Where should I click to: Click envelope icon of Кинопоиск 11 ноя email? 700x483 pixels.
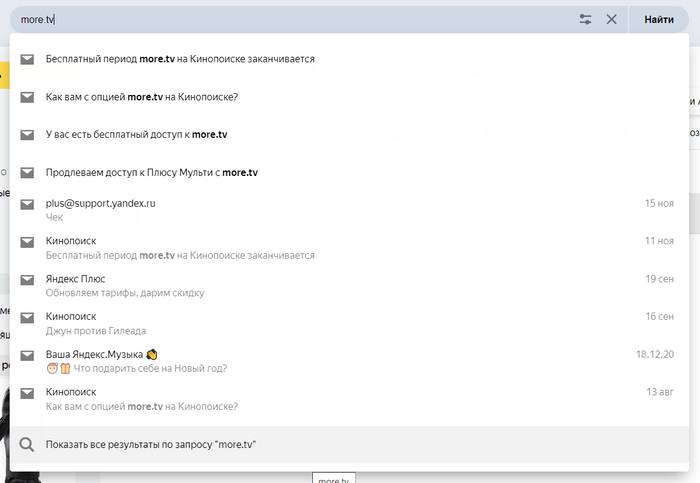pyautogui.click(x=27, y=242)
